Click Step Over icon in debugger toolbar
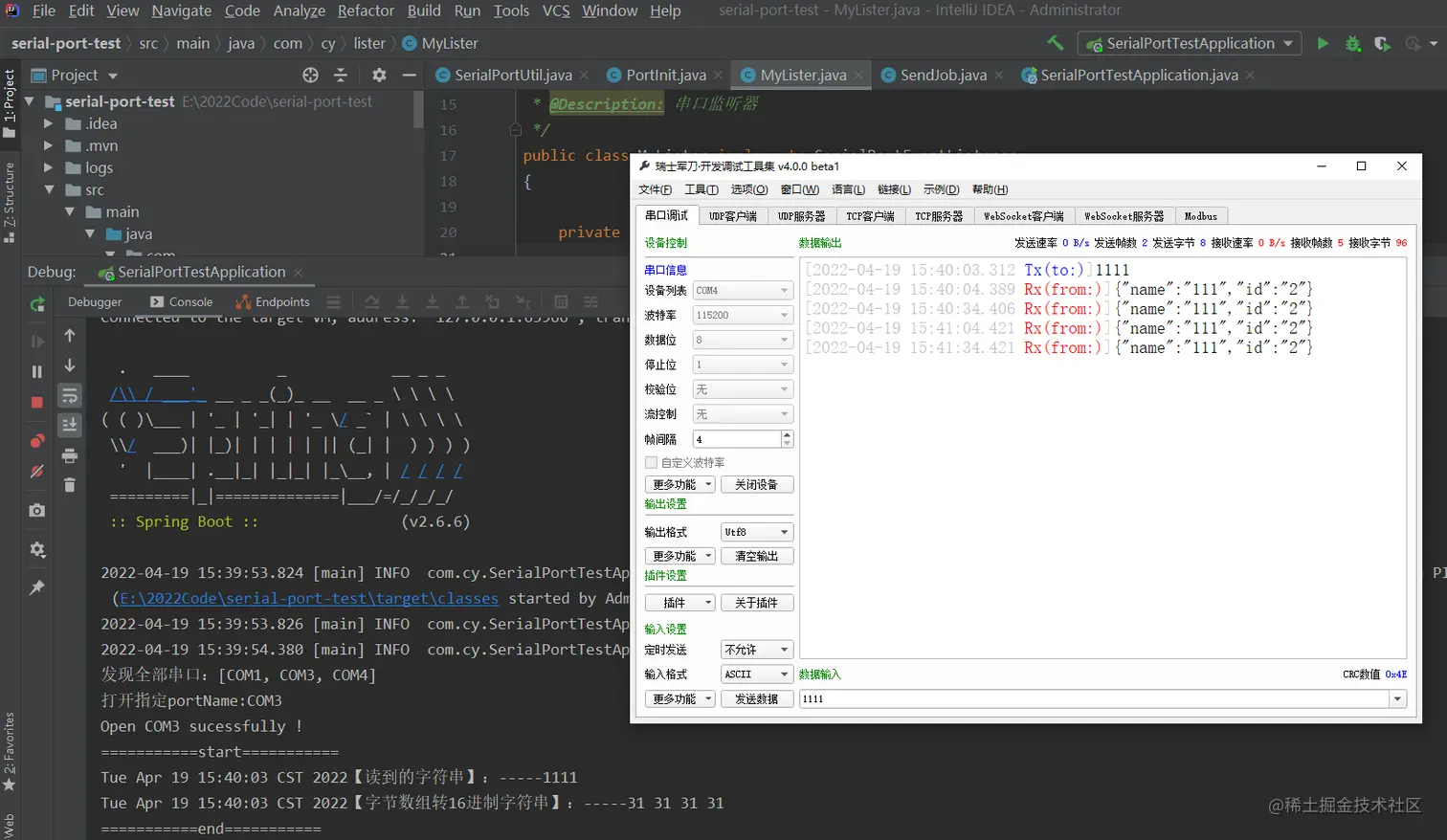This screenshot has width=1447, height=840. tap(372, 301)
